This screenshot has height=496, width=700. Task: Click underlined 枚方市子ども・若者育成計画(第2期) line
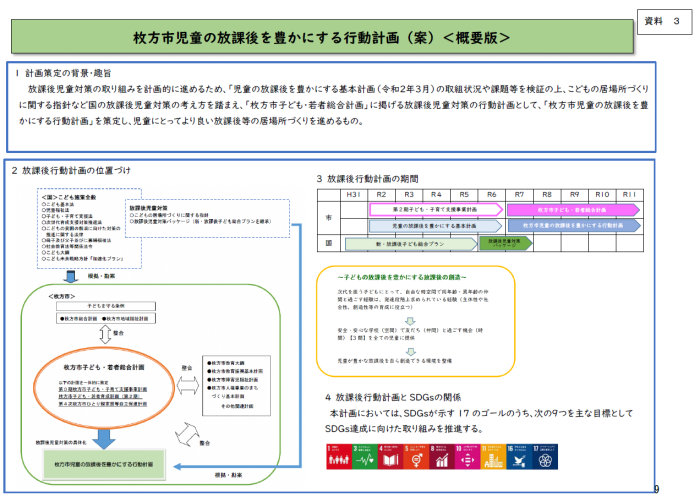tap(100, 397)
